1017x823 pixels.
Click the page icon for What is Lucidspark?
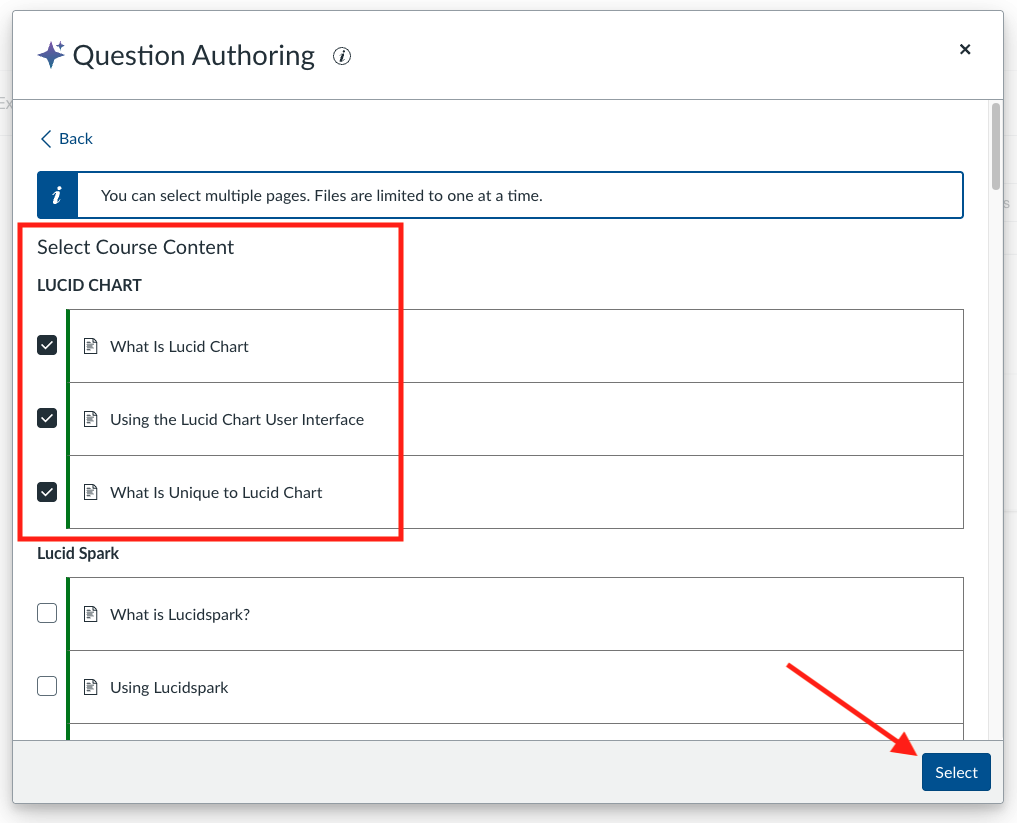pos(91,614)
